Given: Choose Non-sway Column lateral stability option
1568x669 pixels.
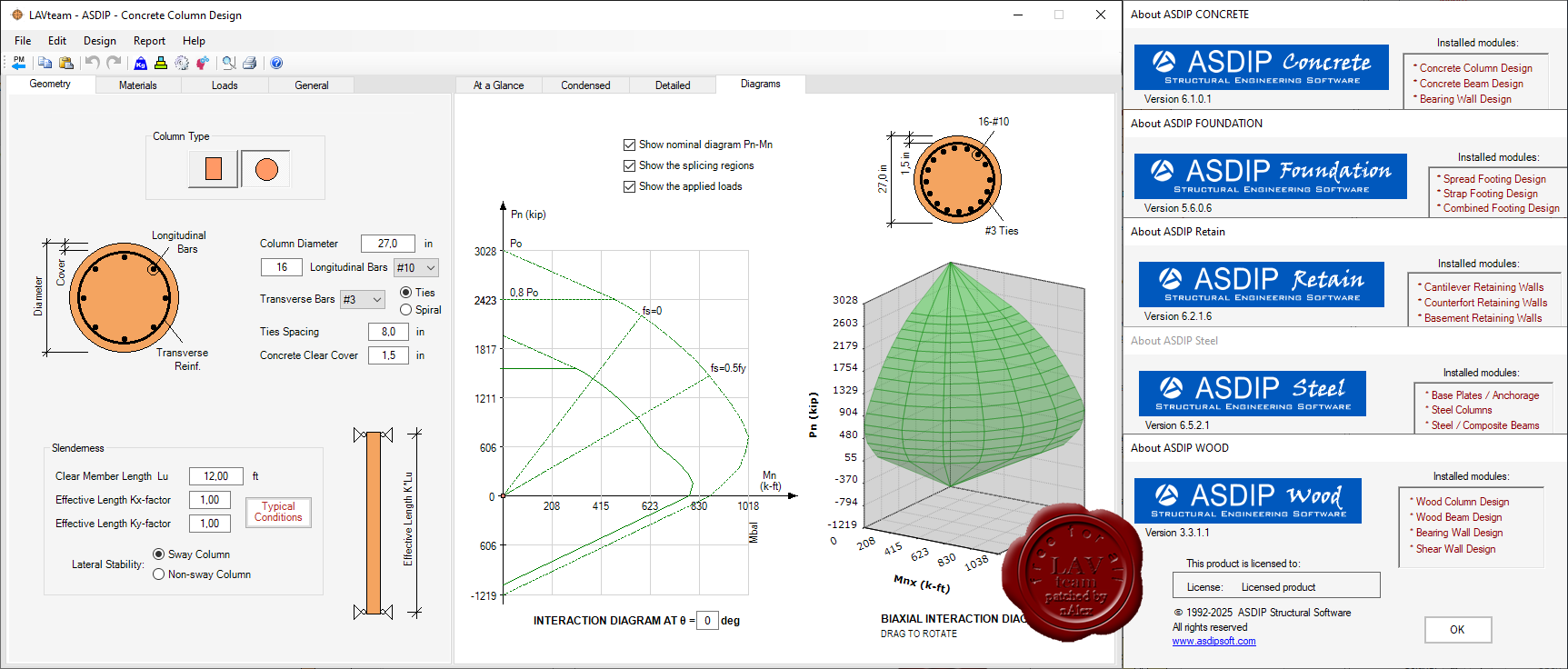Looking at the screenshot, I should [158, 574].
